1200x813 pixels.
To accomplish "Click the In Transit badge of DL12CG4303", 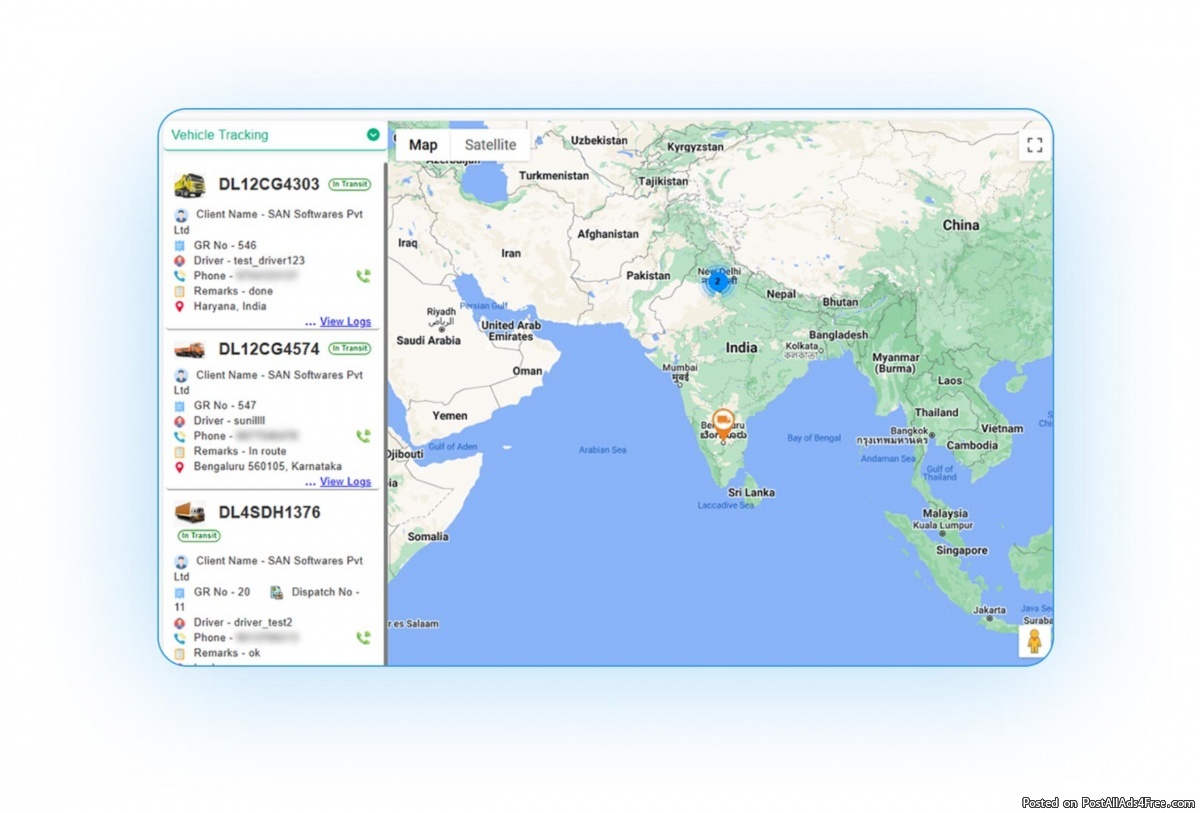I will 349,184.
